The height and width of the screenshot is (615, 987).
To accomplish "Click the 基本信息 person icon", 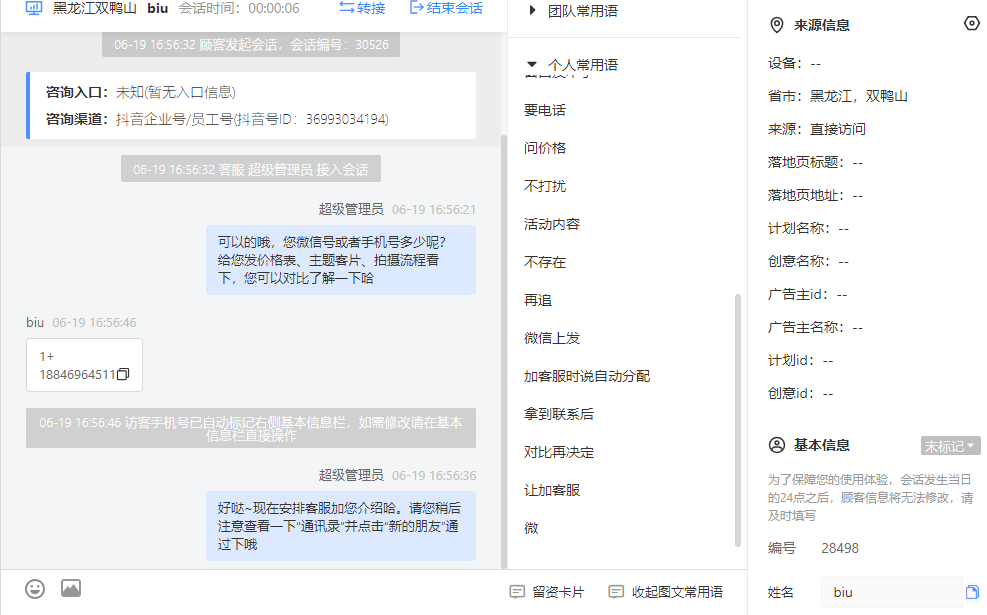I will [x=777, y=445].
